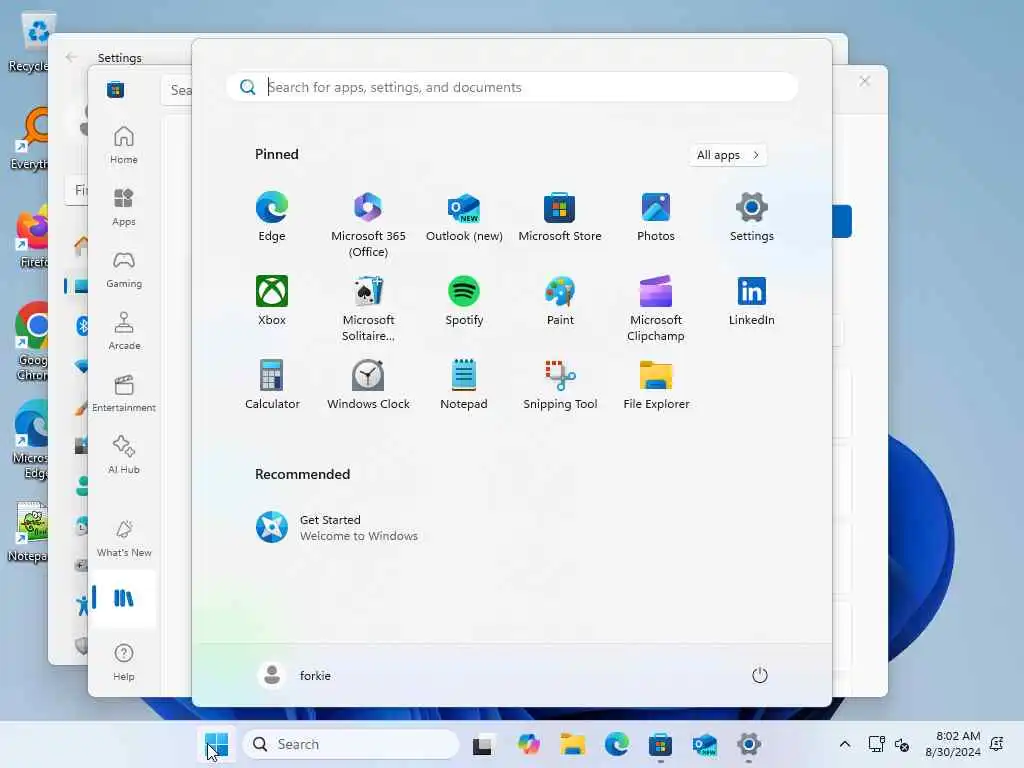The image size is (1024, 768).
Task: Open the network icon in system tray
Action: [x=876, y=744]
